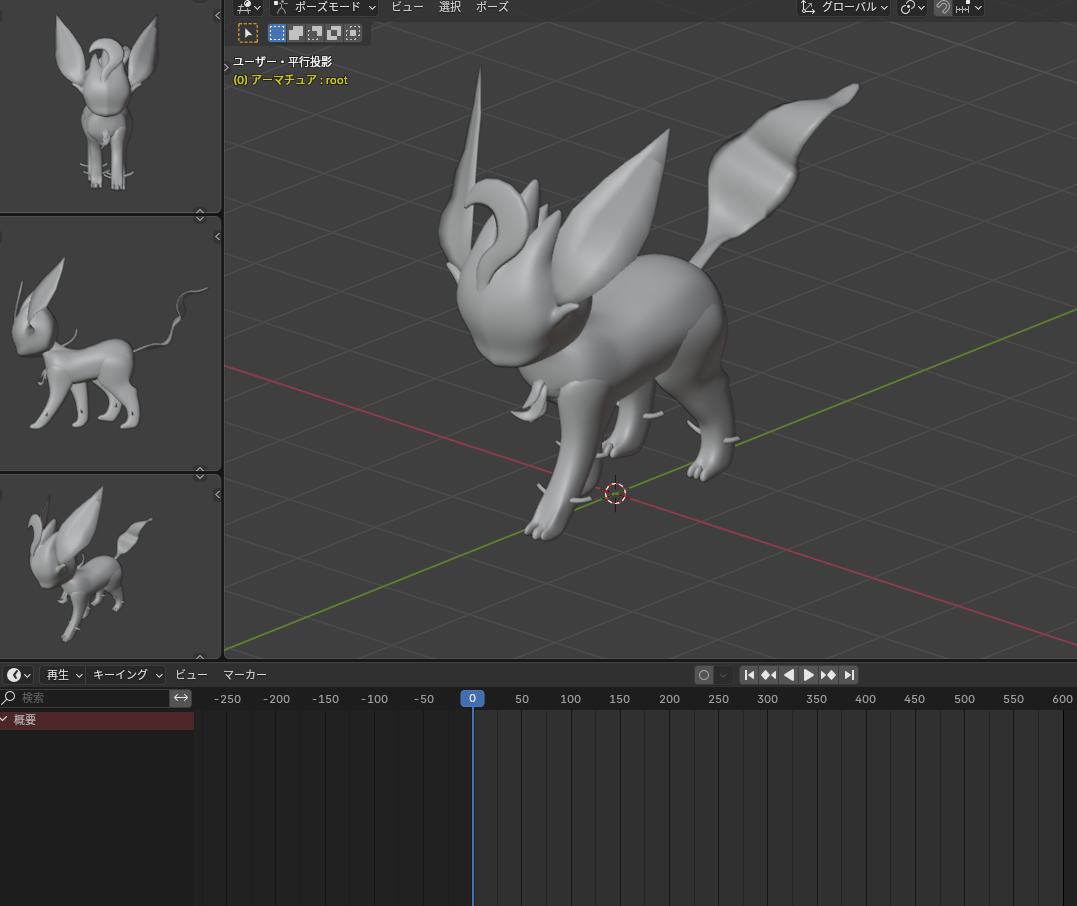
Task: Expand the キーイング dropdown in timeline
Action: tap(127, 675)
